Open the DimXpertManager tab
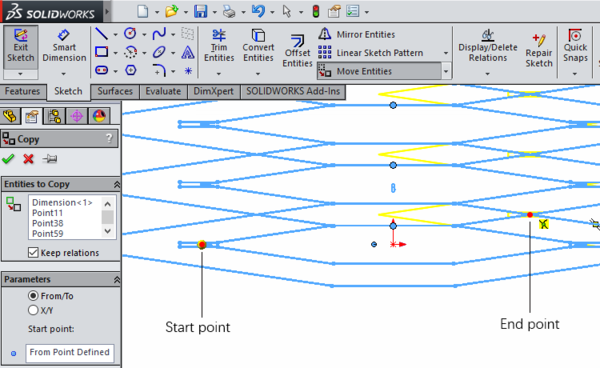 (x=77, y=116)
